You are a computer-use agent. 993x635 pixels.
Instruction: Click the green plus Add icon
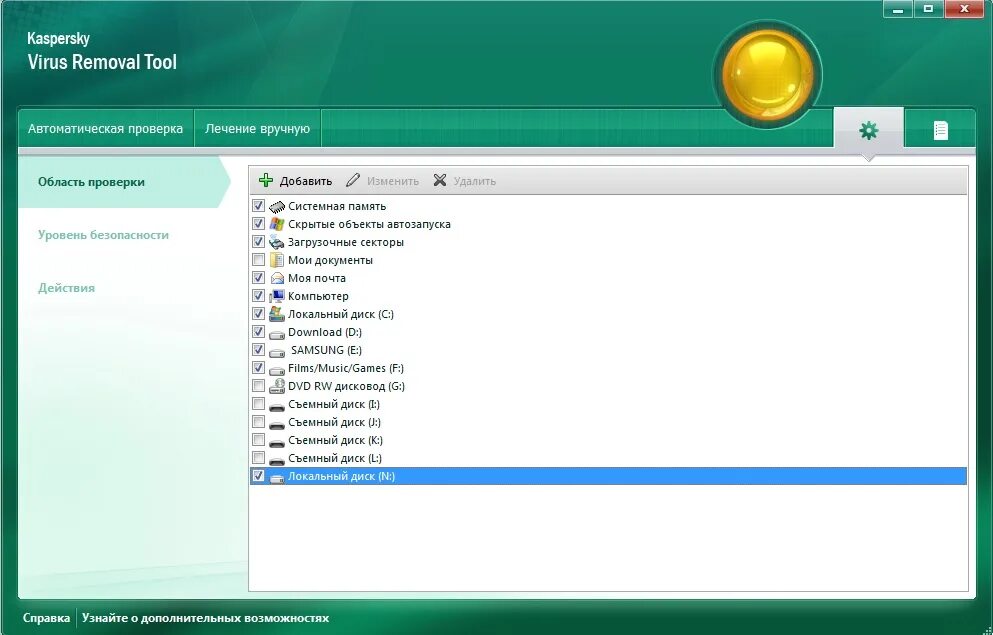266,180
